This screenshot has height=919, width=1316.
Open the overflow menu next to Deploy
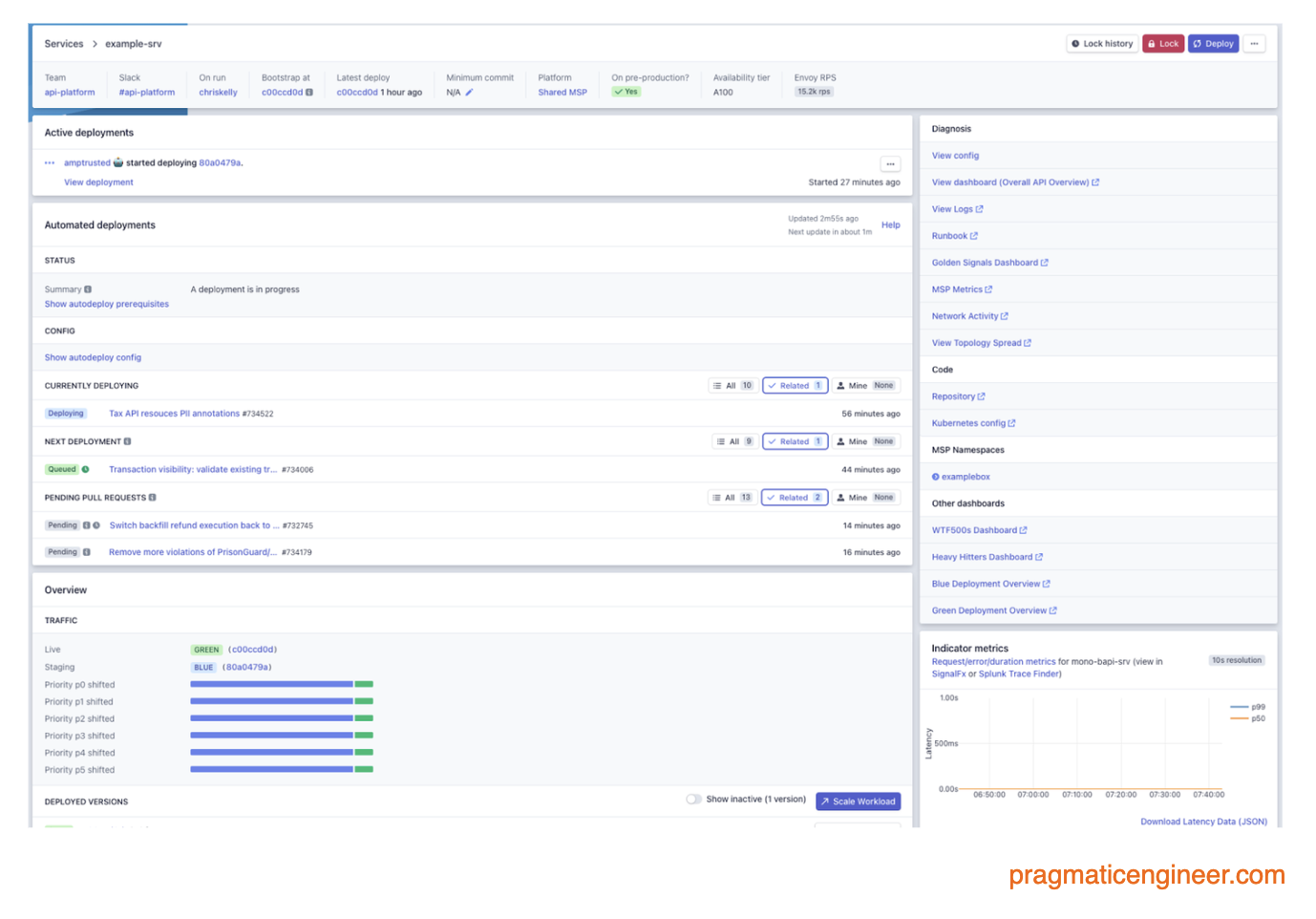pos(1254,43)
